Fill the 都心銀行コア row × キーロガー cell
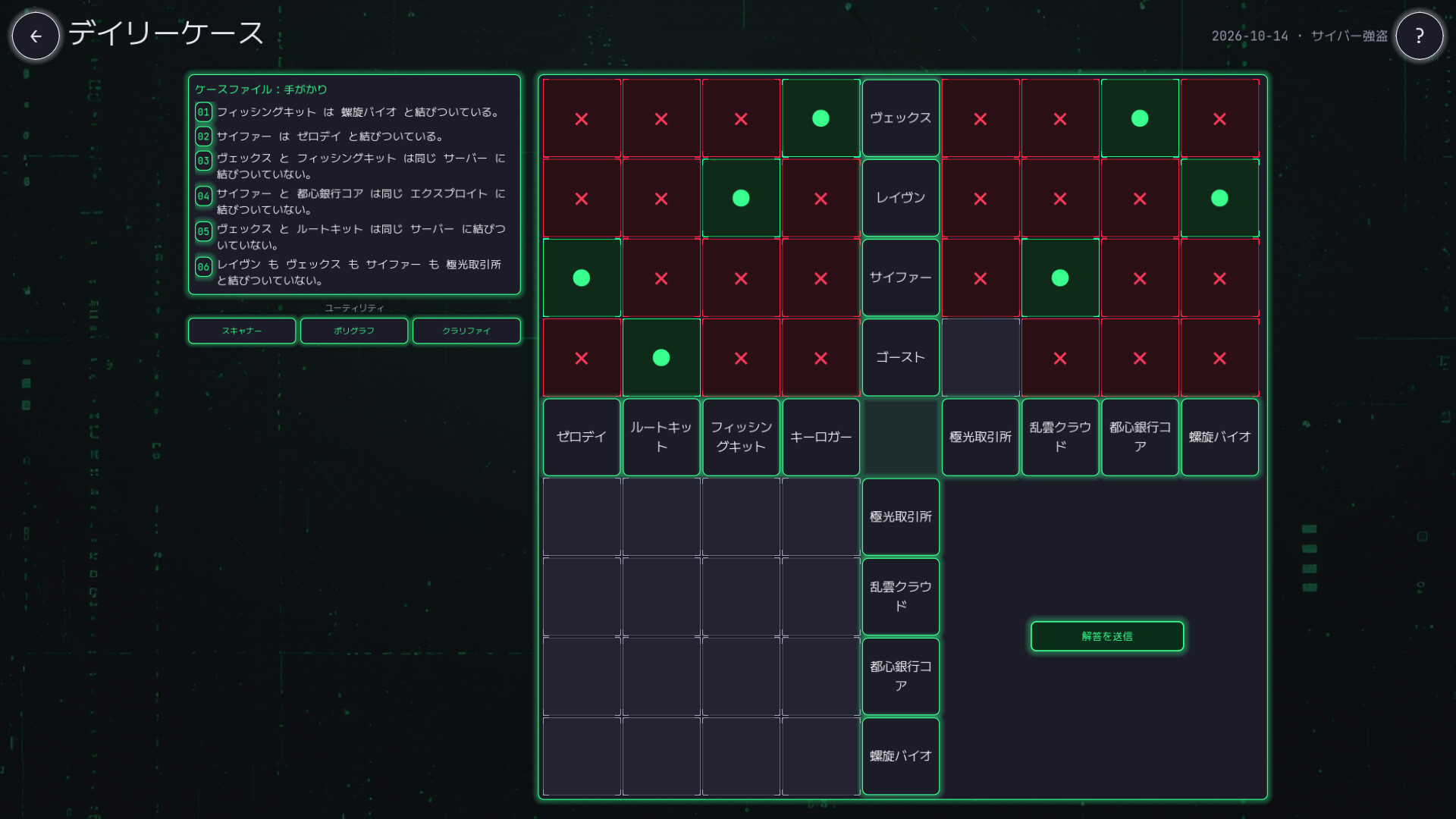Image resolution: width=1456 pixels, height=819 pixels. [x=821, y=676]
